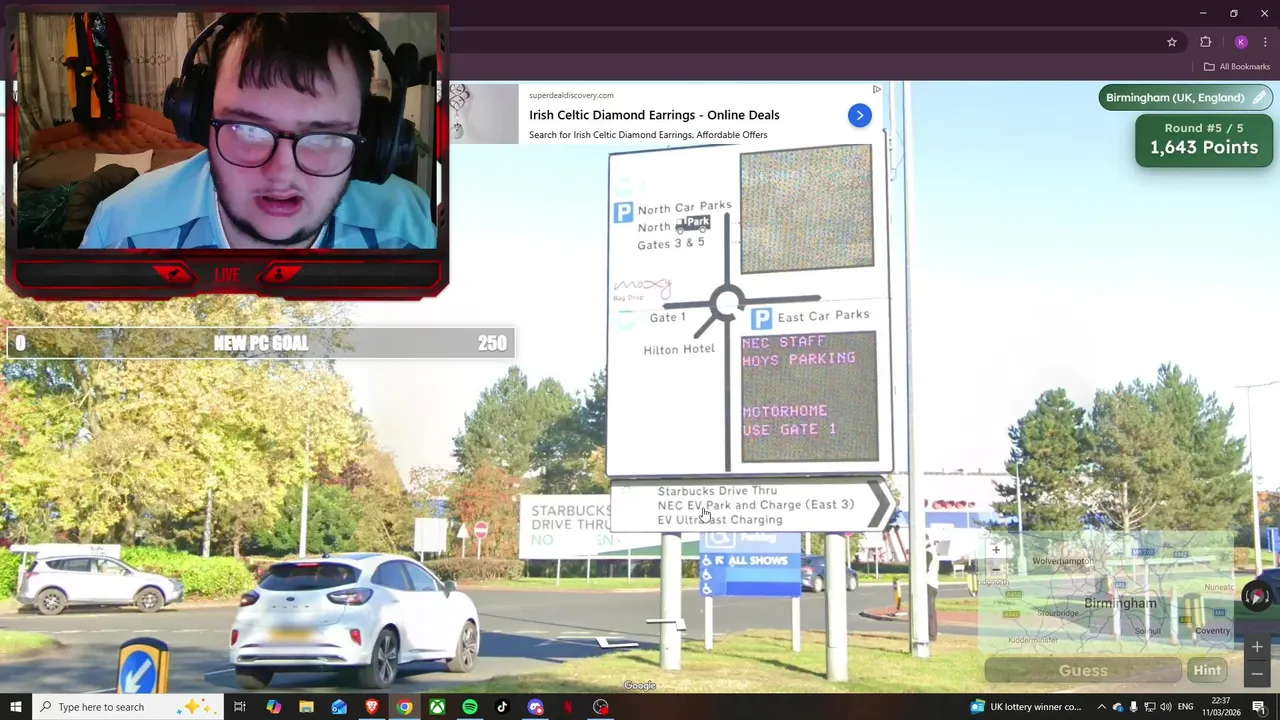
Task: Switch to Google Chrome in the taskbar
Action: 404,707
